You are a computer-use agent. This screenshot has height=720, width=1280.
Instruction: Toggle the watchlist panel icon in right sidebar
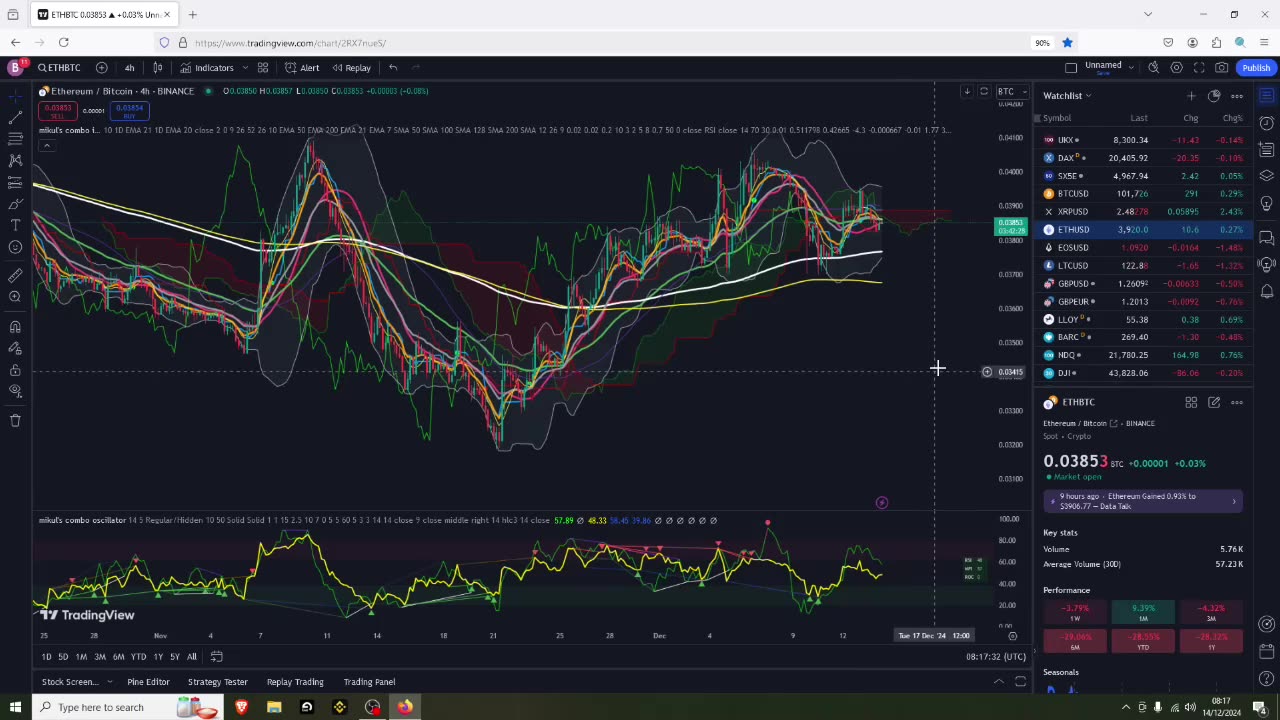tap(1267, 96)
